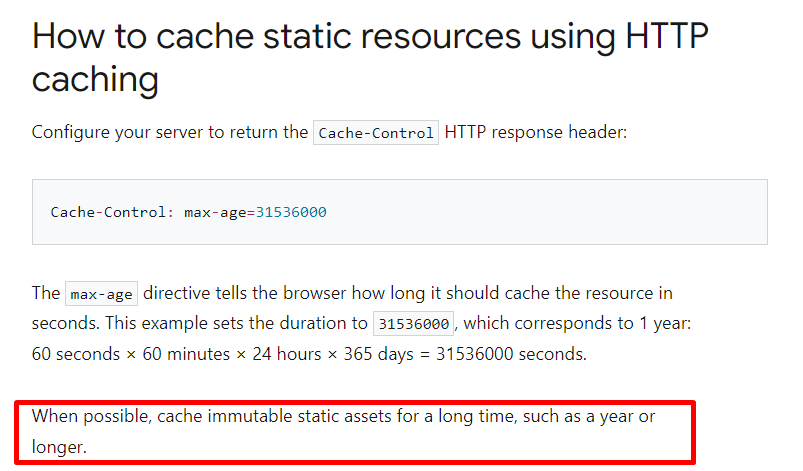
Task: Click "max-age=" inside the code block
Action: [x=220, y=212]
